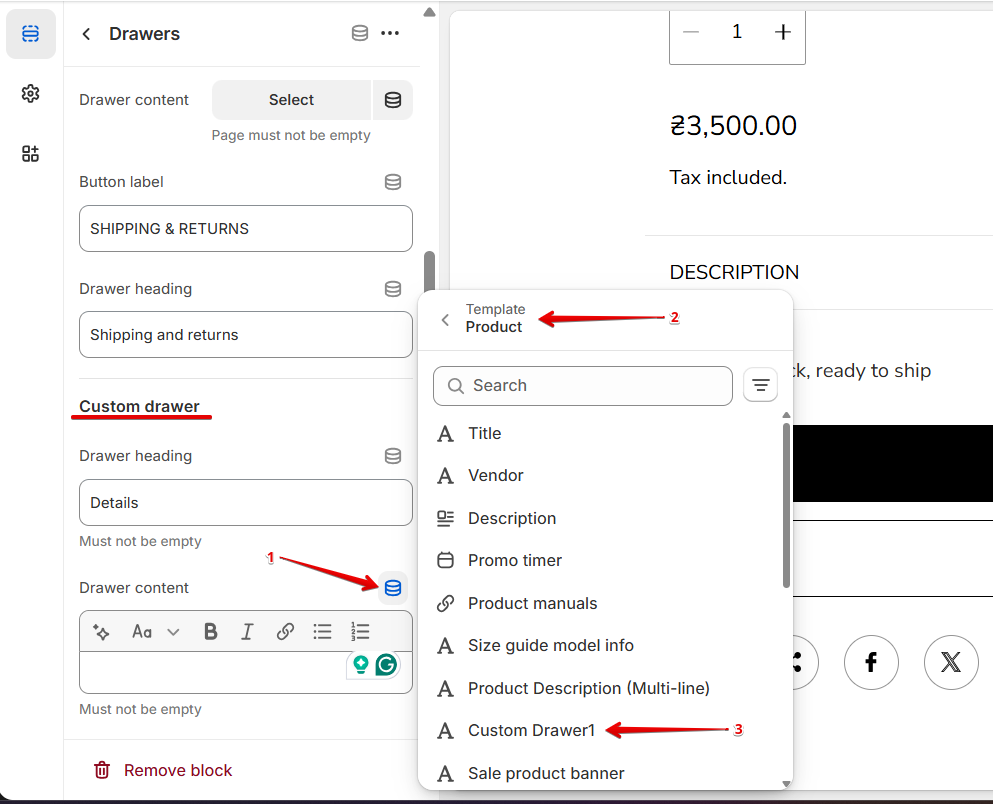The width and height of the screenshot is (993, 804).
Task: Click inside the Drawer content text area
Action: tap(246, 672)
